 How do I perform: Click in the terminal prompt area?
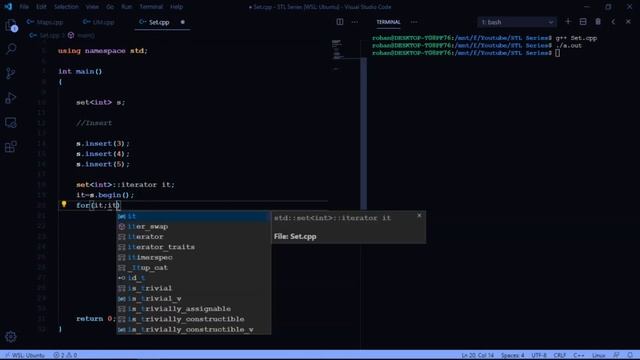coord(558,53)
